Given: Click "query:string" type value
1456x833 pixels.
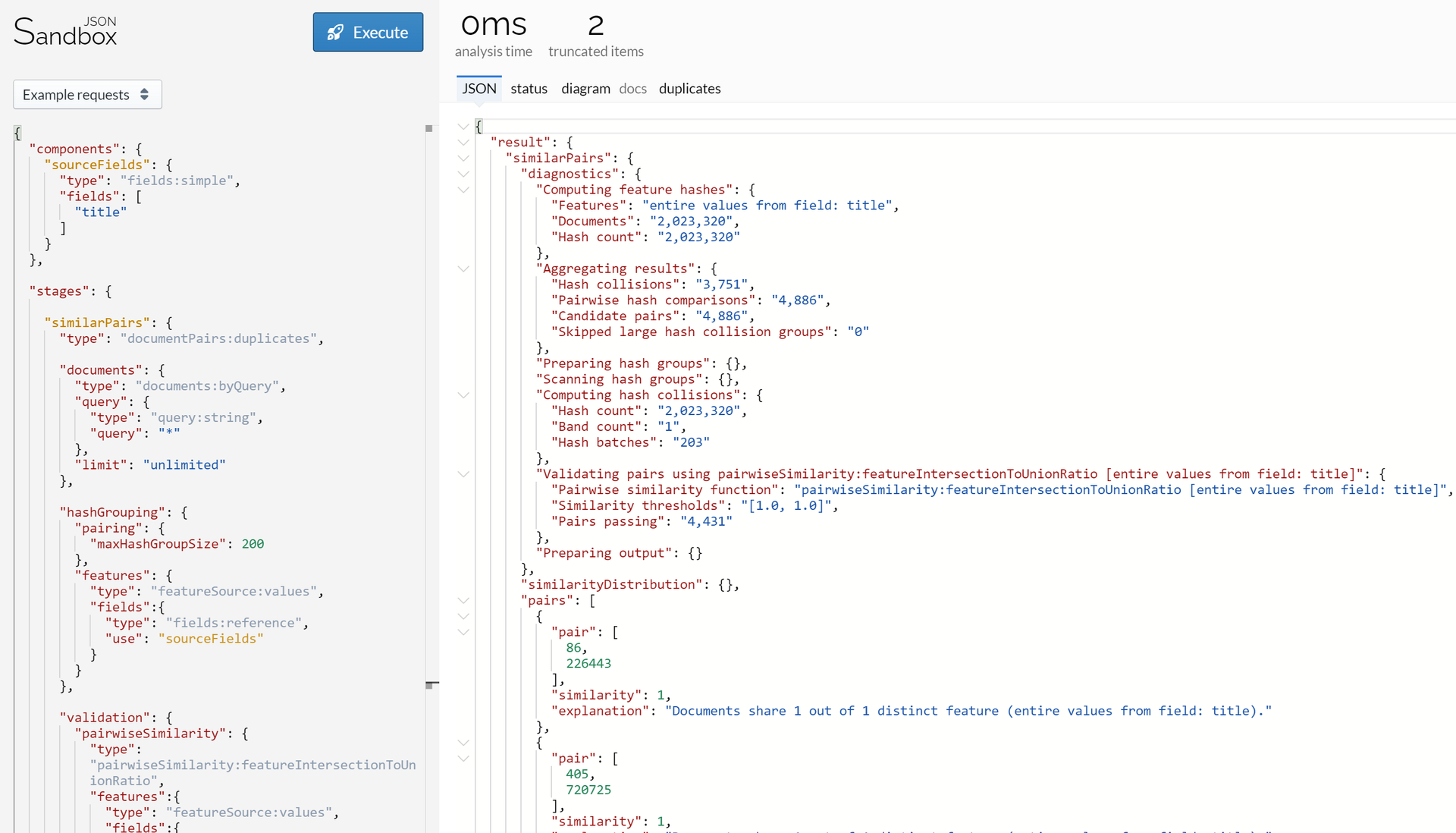Looking at the screenshot, I should pyautogui.click(x=203, y=418).
